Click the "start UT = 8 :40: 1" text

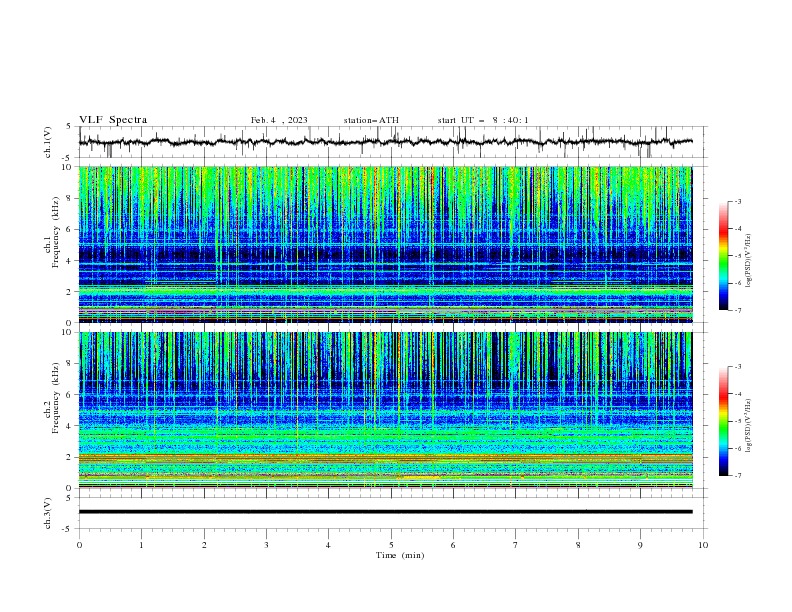click(483, 120)
